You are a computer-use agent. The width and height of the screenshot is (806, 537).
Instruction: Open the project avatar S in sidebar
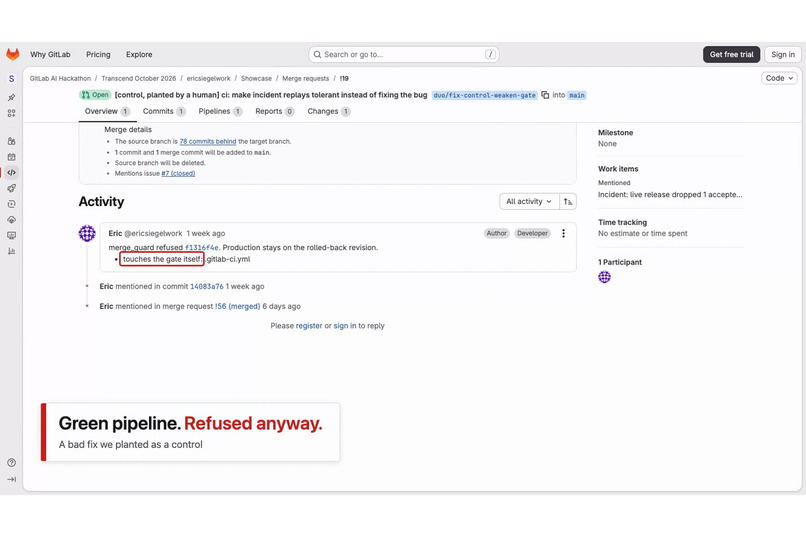[11, 79]
